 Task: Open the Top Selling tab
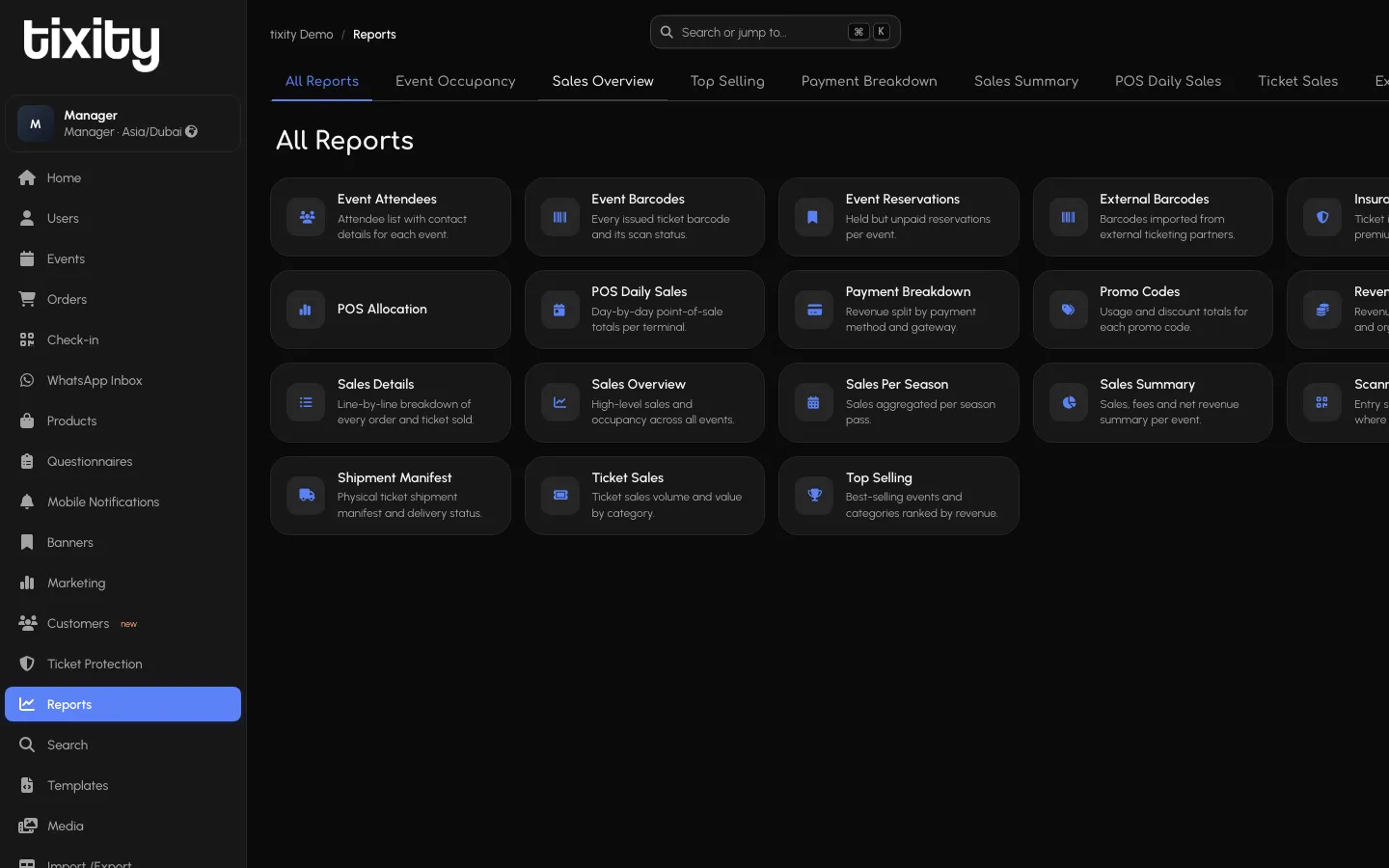pyautogui.click(x=727, y=81)
